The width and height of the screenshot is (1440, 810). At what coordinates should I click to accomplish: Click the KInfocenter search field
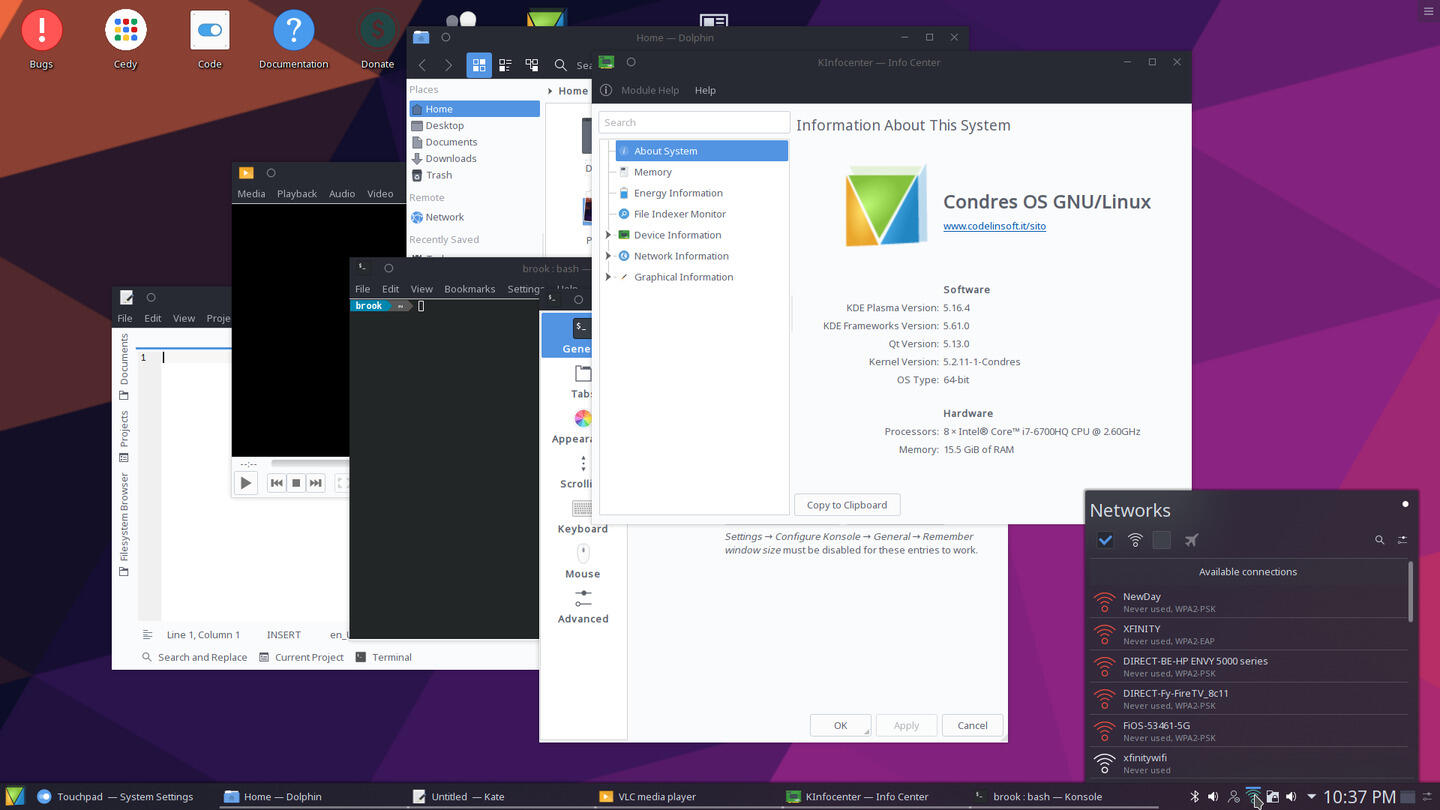[694, 122]
